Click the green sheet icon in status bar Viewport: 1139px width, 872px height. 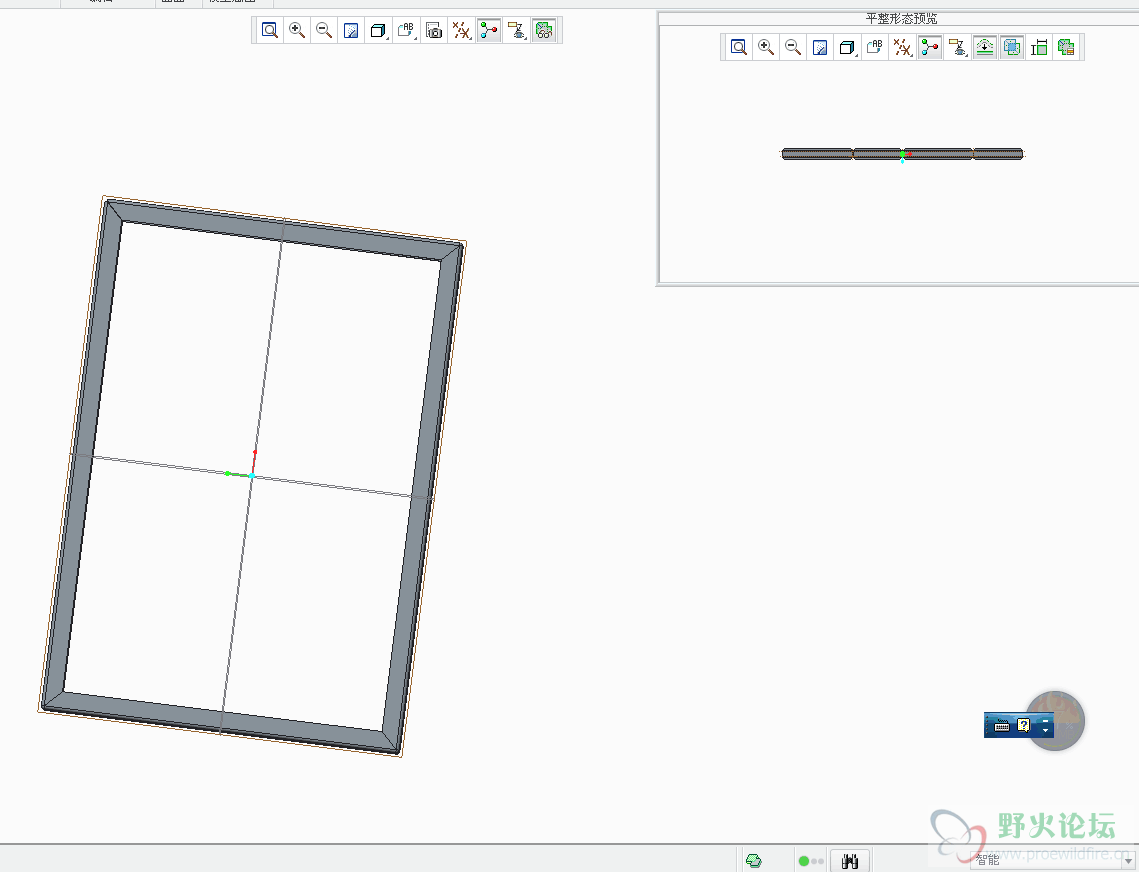point(754,861)
